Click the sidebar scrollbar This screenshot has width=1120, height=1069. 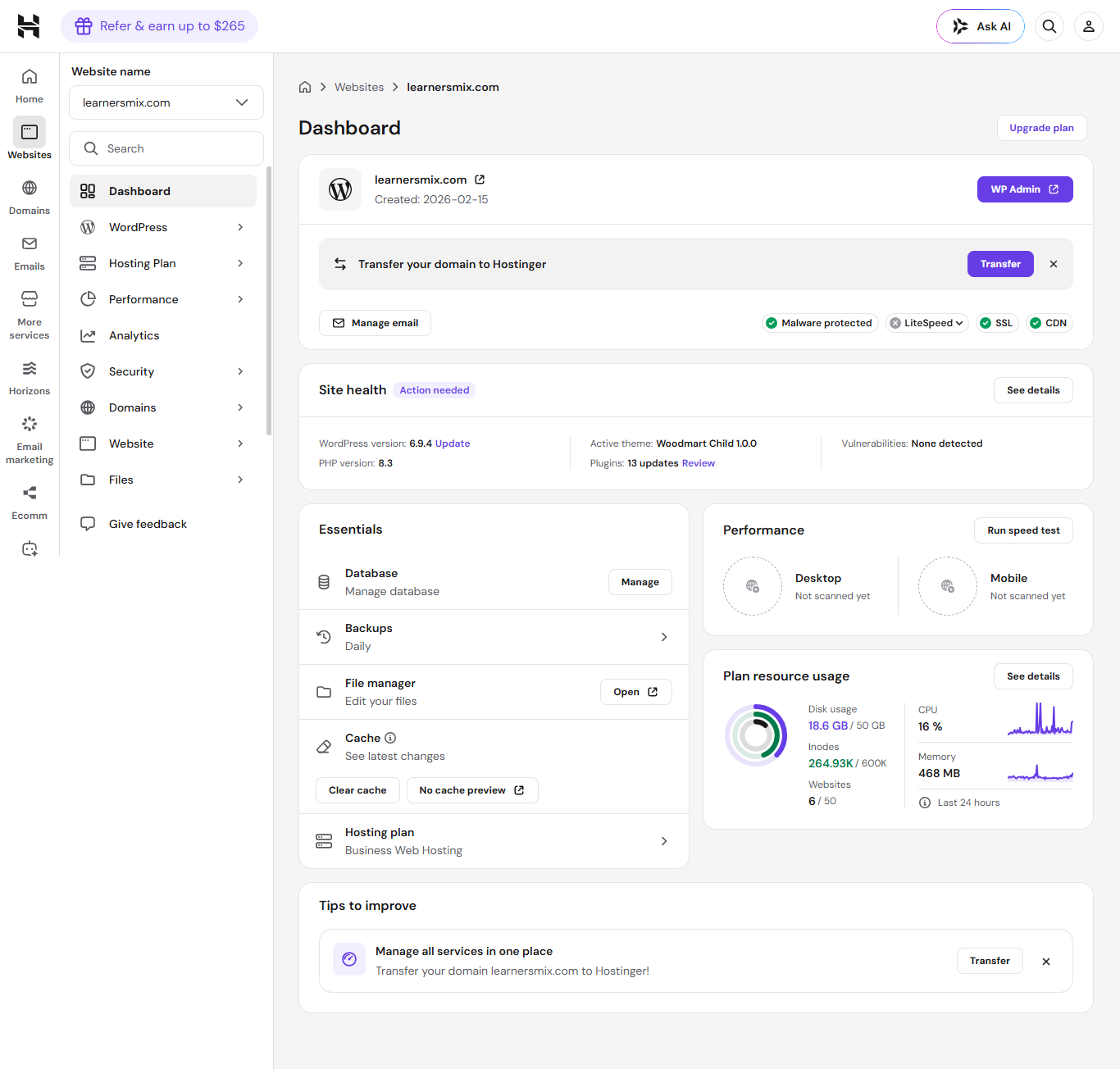point(269,301)
